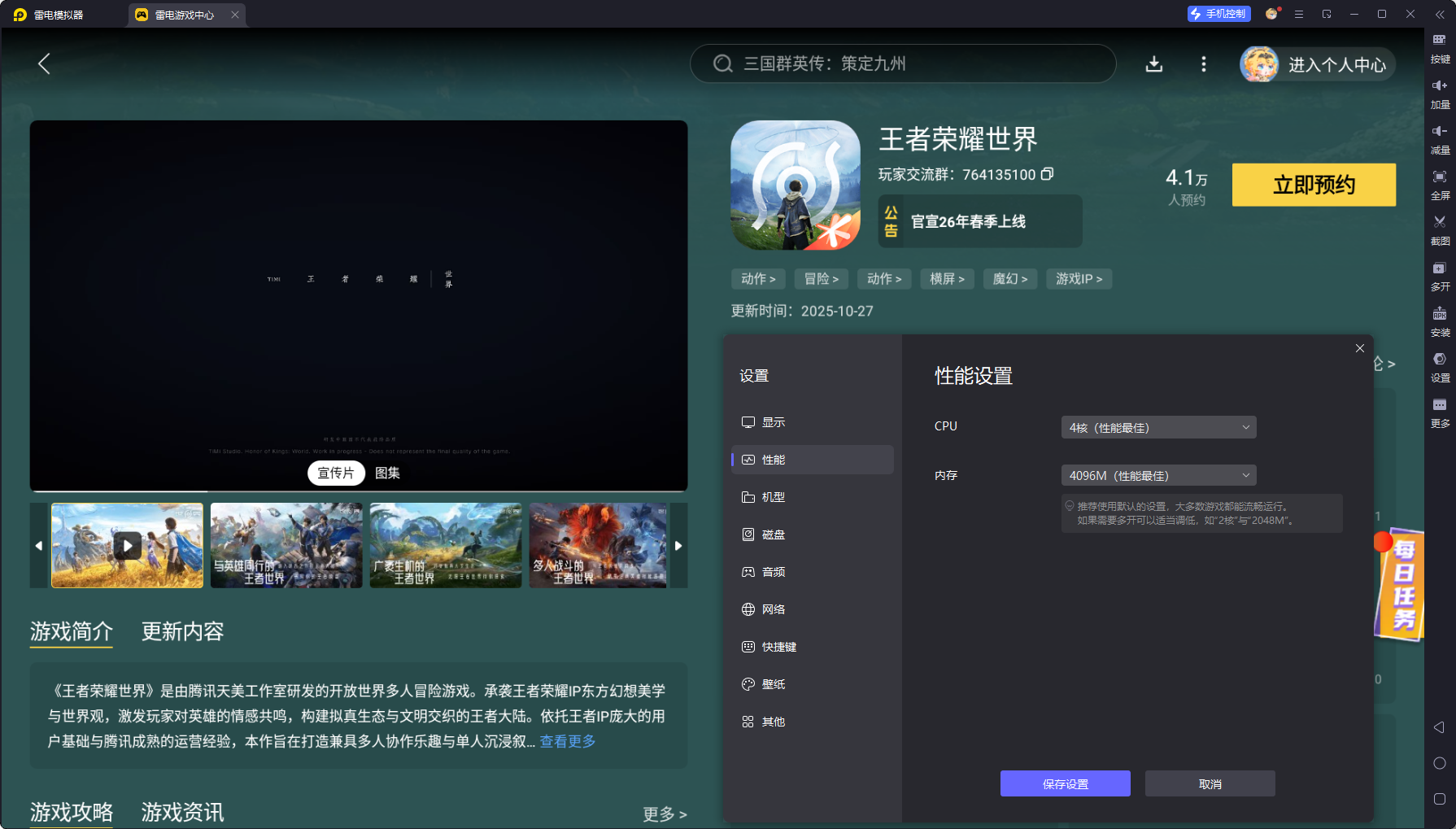The width and height of the screenshot is (1456, 829).
Task: Click the game search input field
Action: 903,63
